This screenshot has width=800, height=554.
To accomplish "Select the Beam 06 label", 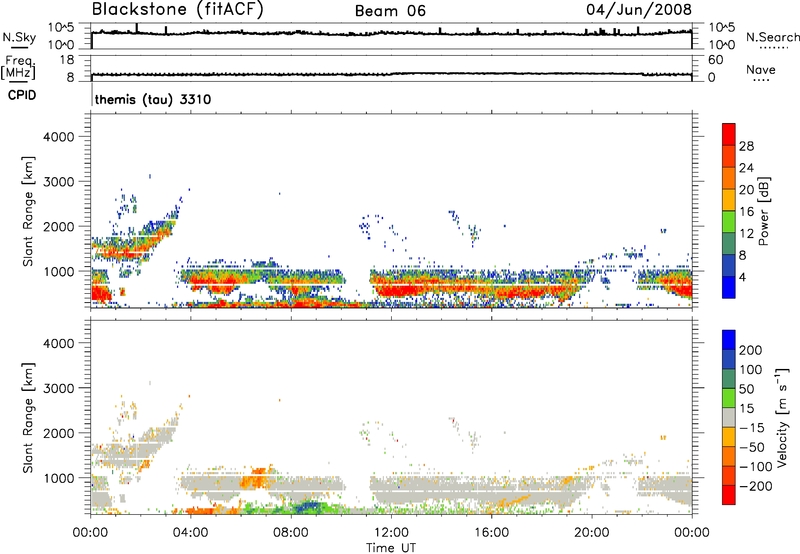I will (390, 11).
